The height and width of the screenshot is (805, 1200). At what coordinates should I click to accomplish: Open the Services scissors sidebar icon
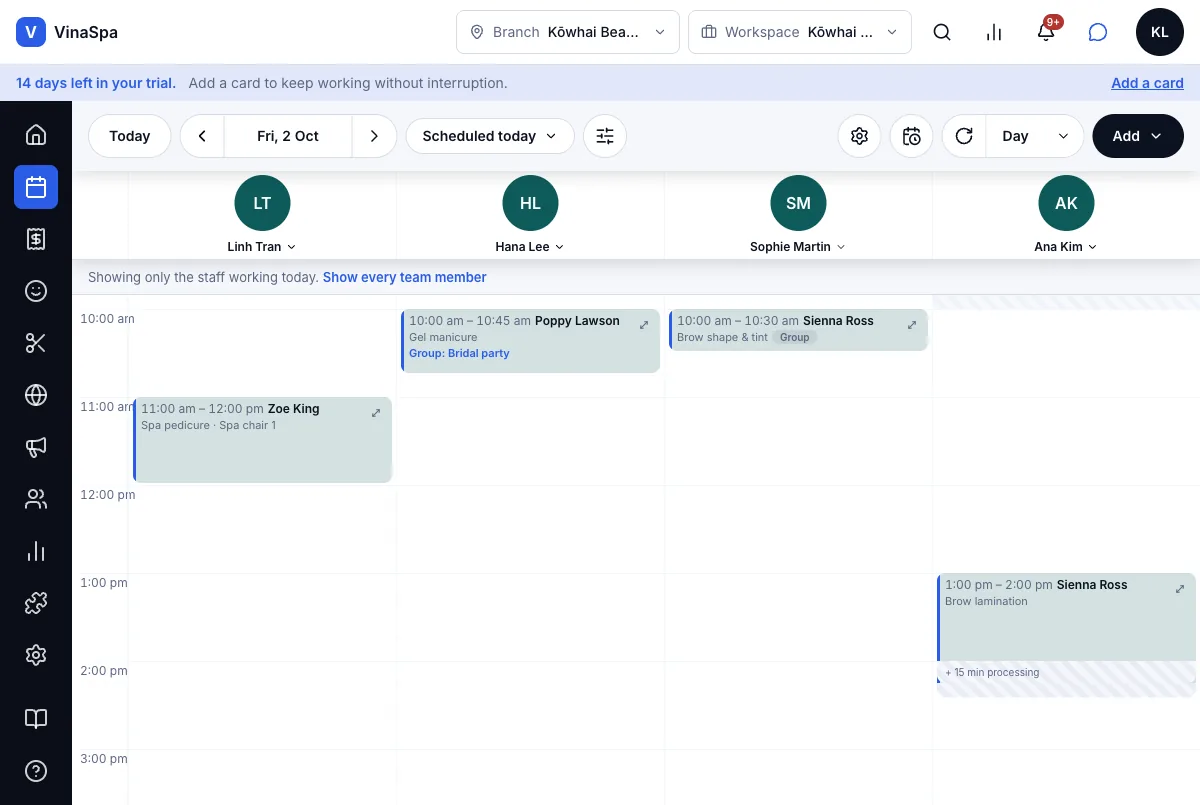point(36,343)
